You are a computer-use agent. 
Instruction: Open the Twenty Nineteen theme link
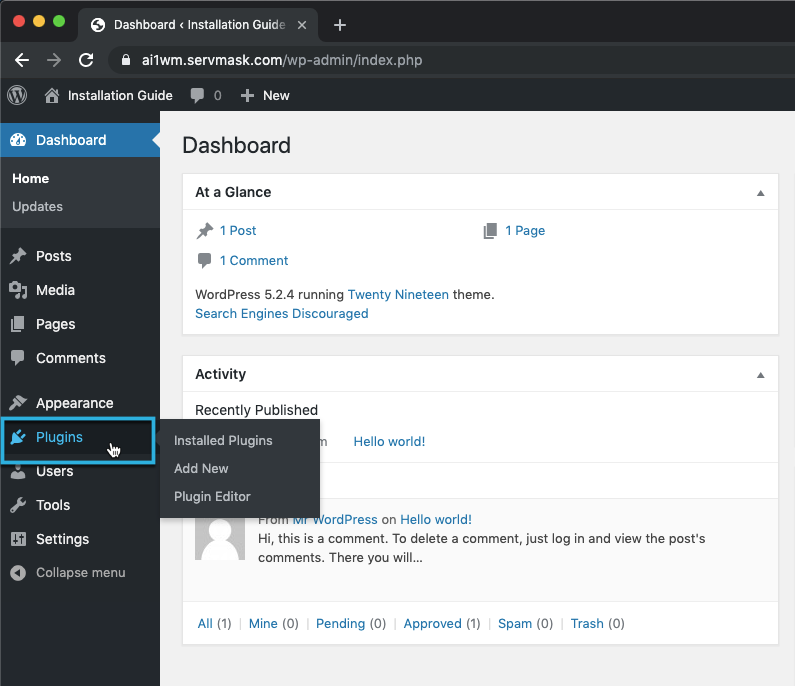(398, 295)
